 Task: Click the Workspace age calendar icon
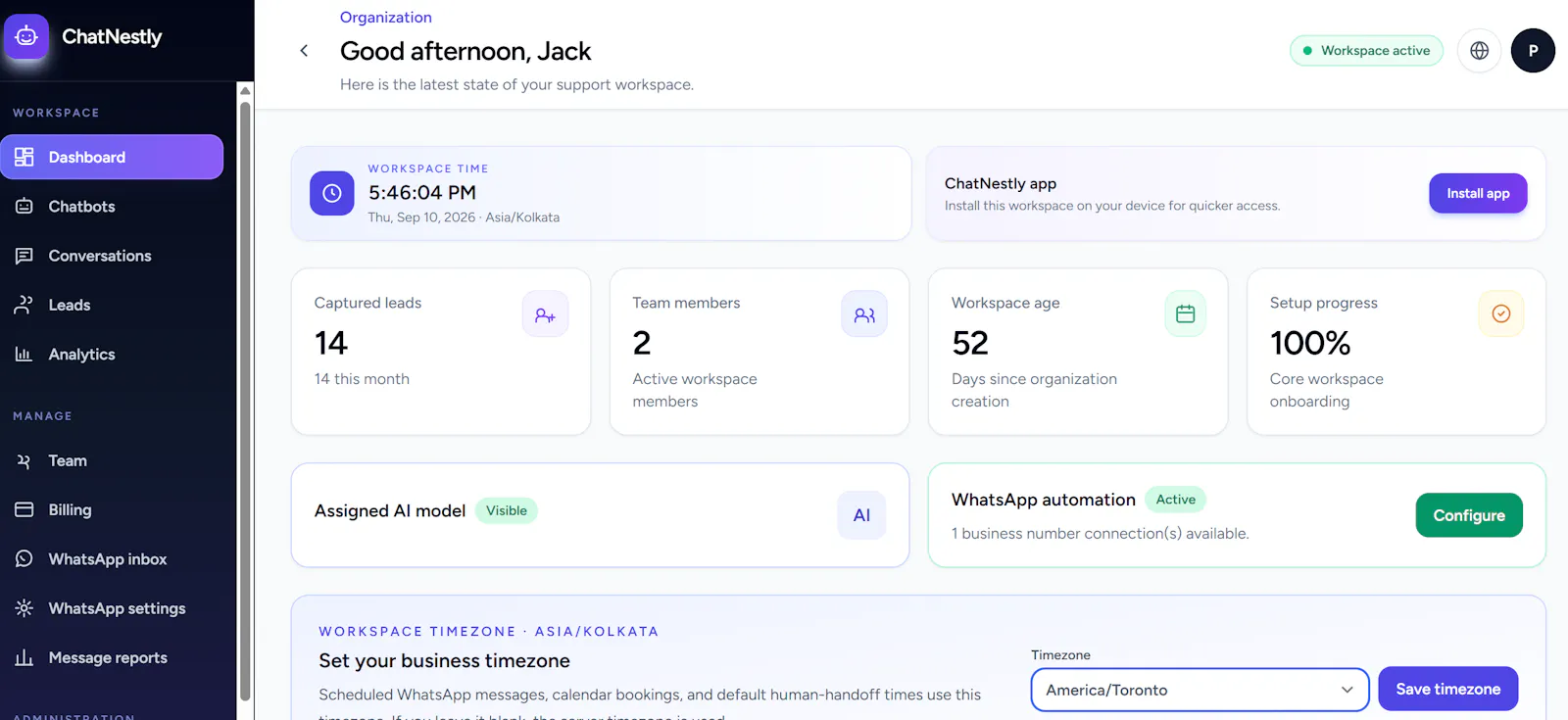tap(1186, 314)
